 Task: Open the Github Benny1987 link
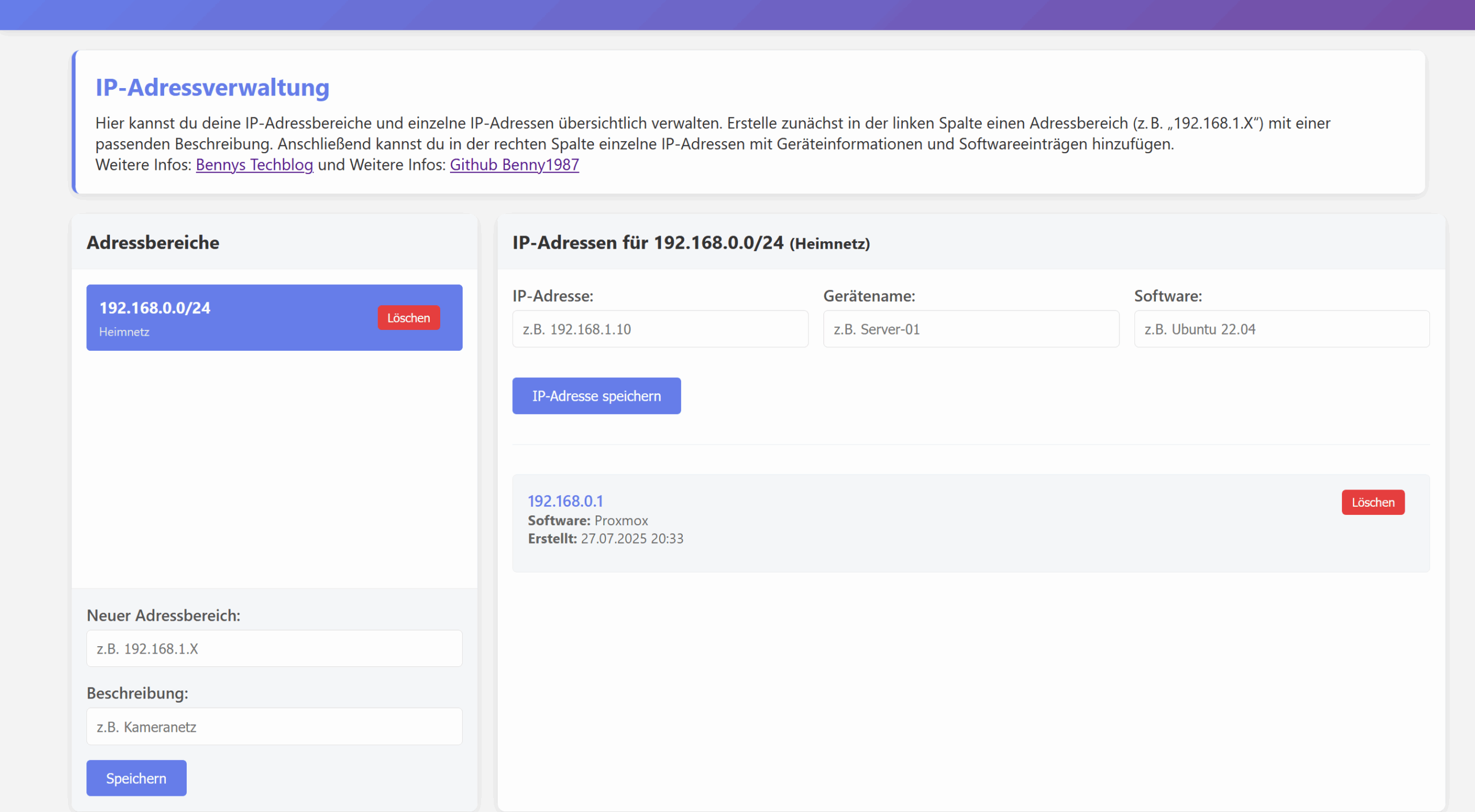point(514,165)
